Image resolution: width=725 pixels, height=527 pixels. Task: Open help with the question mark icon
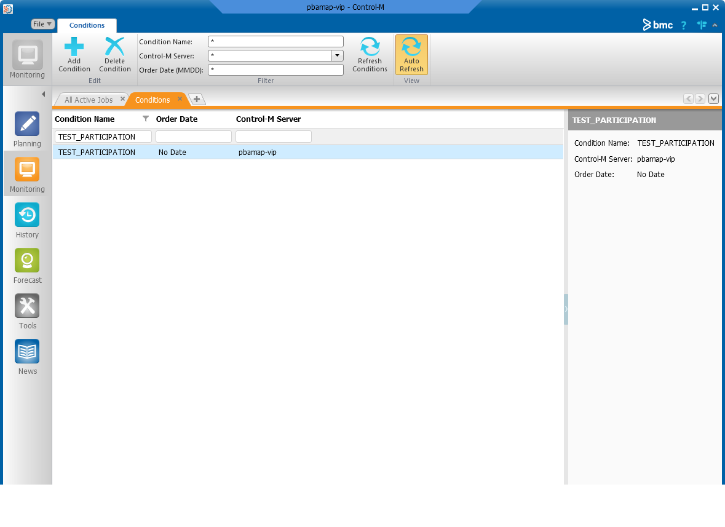click(684, 25)
